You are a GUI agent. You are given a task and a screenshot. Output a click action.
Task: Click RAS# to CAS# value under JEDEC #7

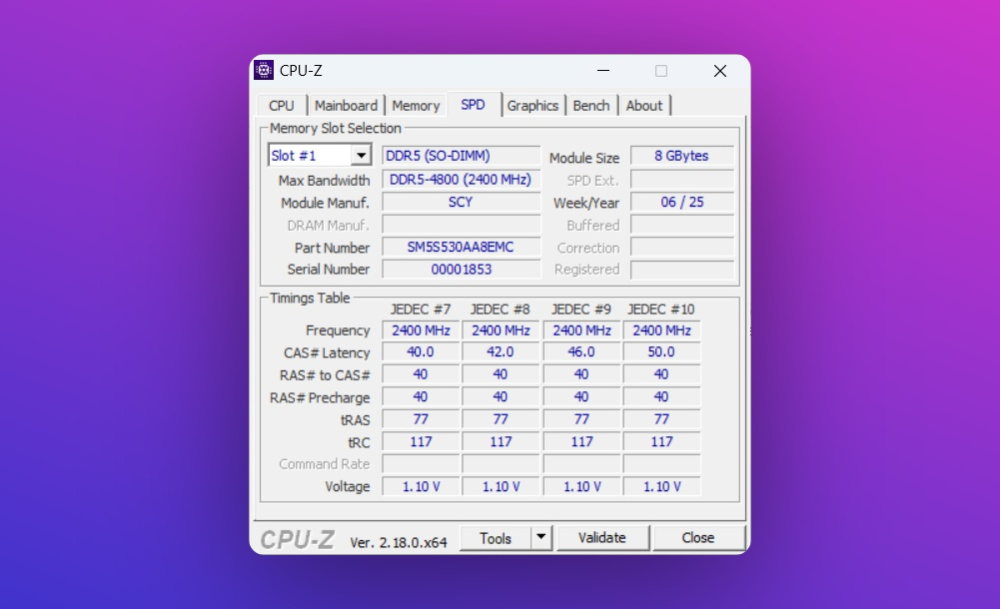(x=420, y=375)
